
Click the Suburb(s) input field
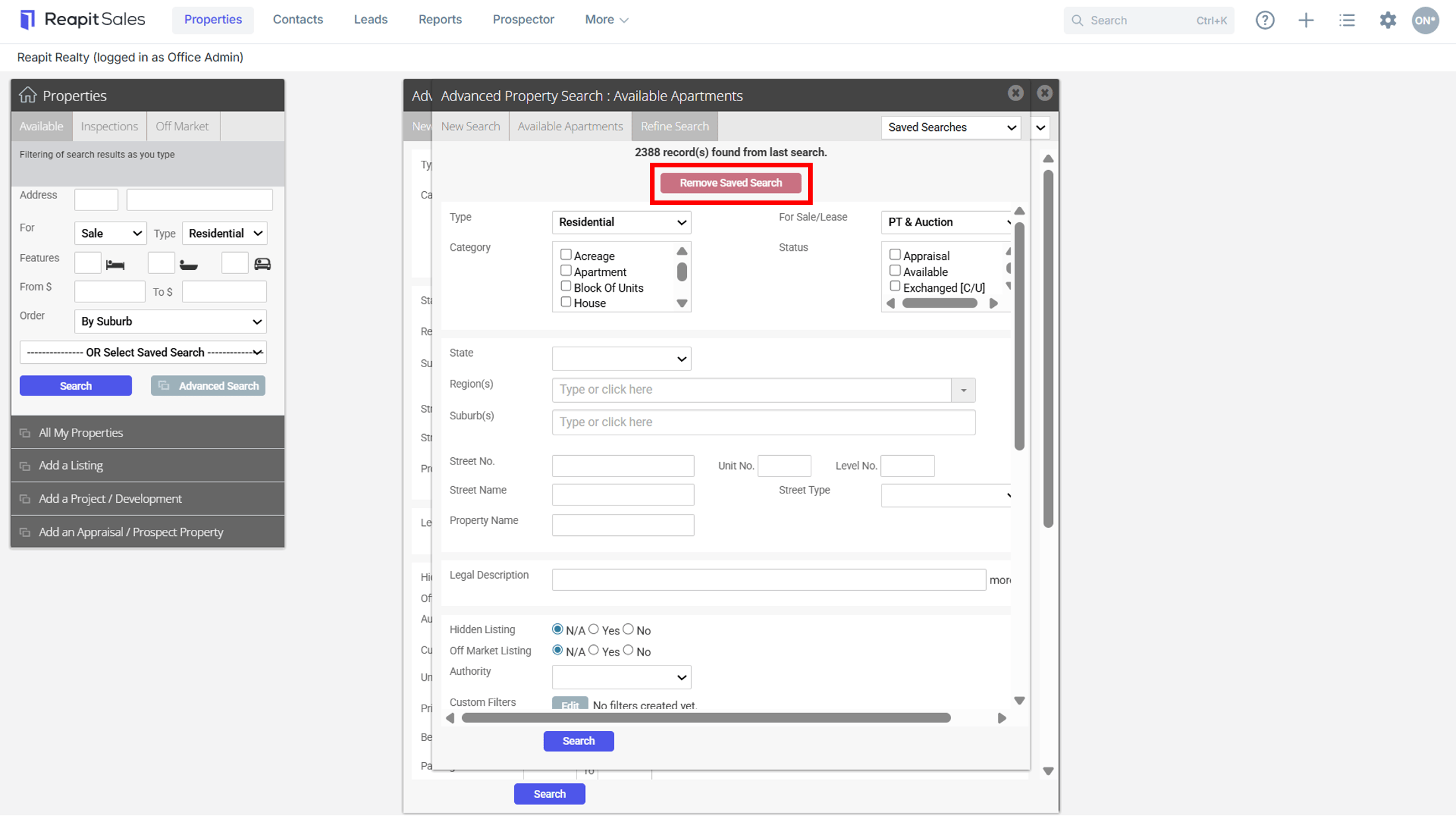coord(763,422)
